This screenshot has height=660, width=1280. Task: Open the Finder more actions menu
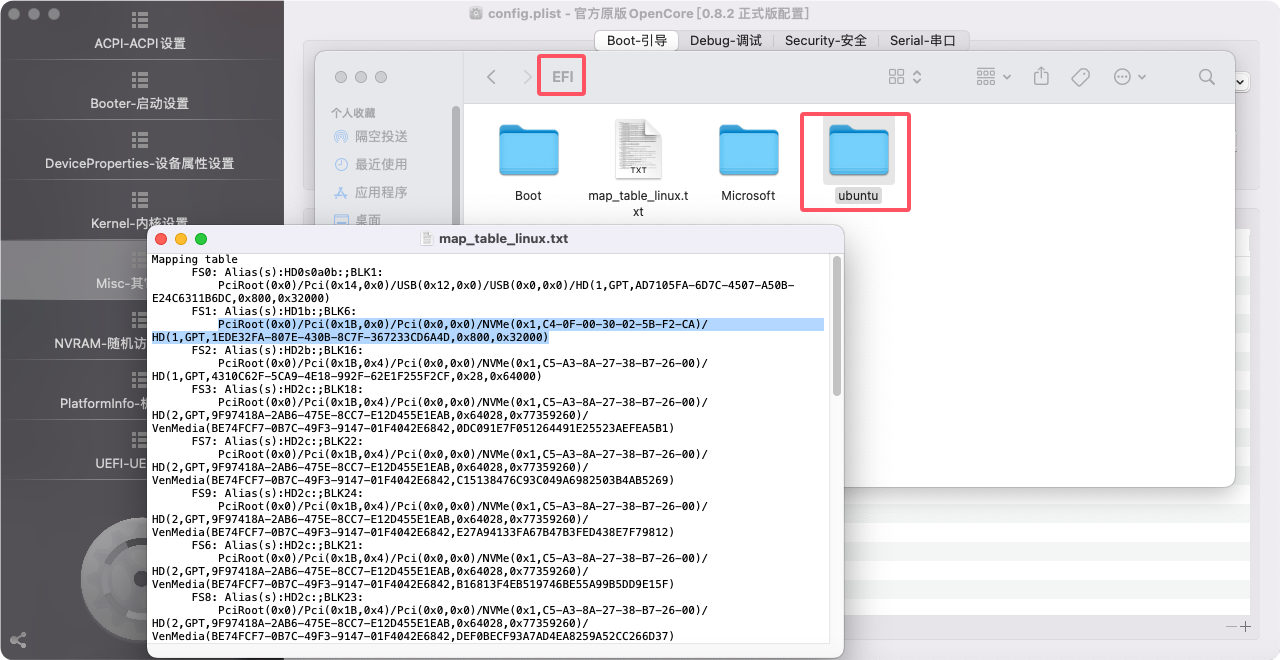coord(1129,77)
